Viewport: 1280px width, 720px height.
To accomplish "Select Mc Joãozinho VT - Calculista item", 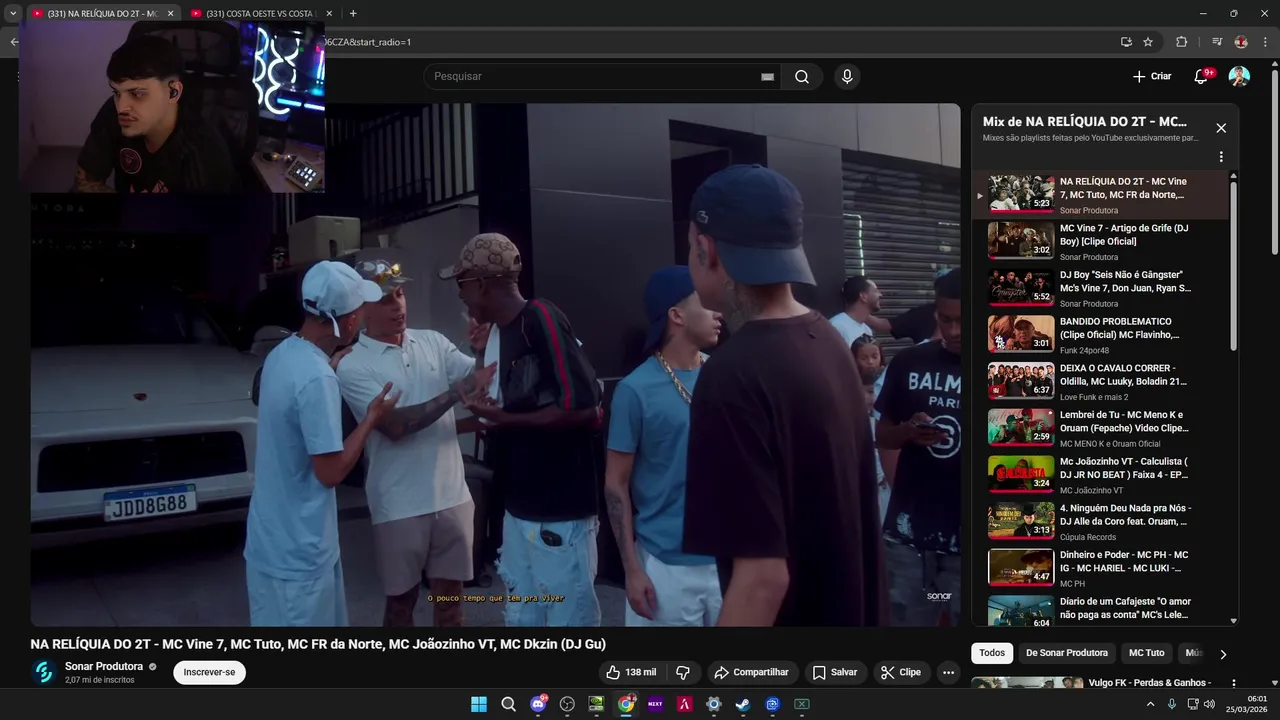I will click(x=1100, y=475).
